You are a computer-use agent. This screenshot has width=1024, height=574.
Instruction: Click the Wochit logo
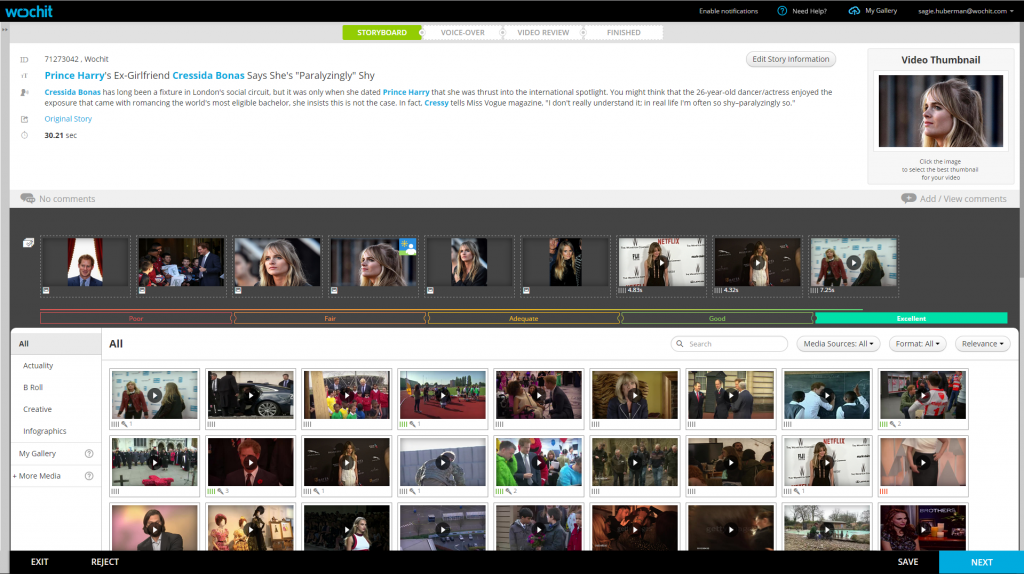tap(29, 11)
